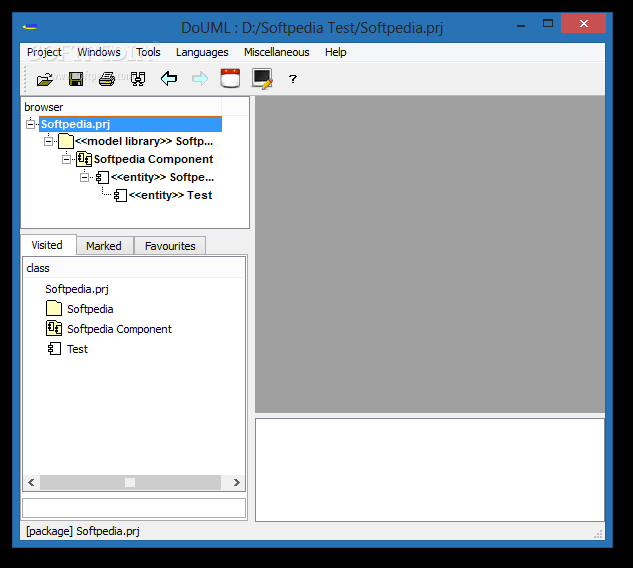This screenshot has width=633, height=568.
Task: Open browser search with binoculars icon
Action: tap(138, 79)
